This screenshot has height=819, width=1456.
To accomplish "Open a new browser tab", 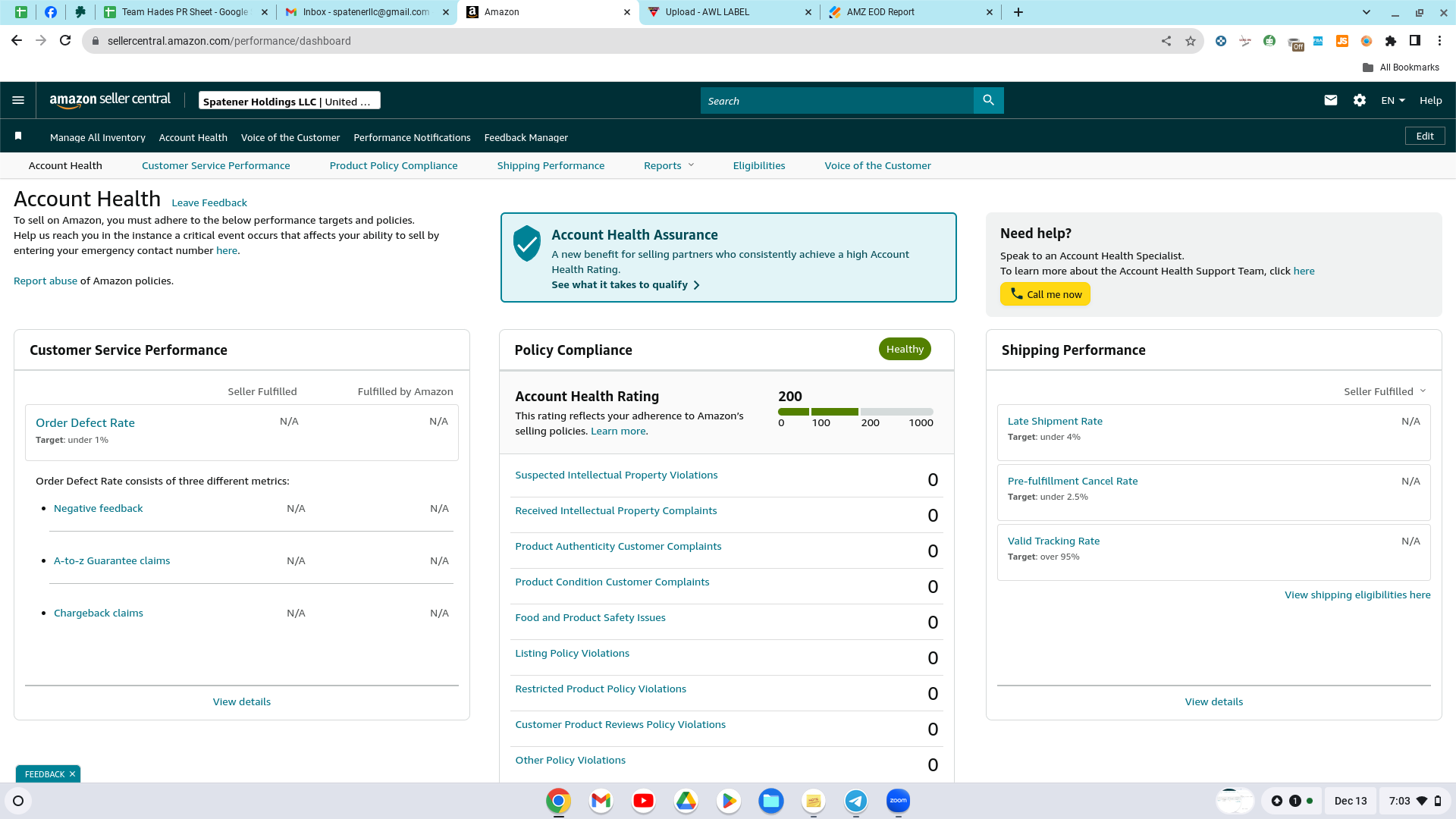I will tap(1018, 12).
